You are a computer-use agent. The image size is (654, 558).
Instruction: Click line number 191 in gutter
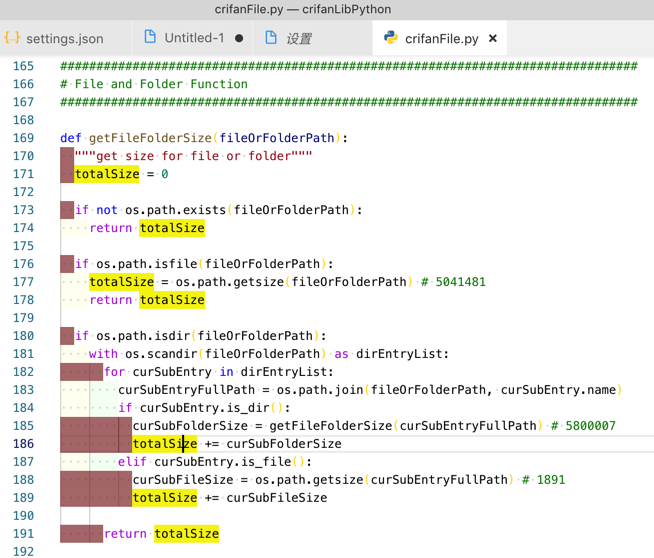tap(23, 534)
